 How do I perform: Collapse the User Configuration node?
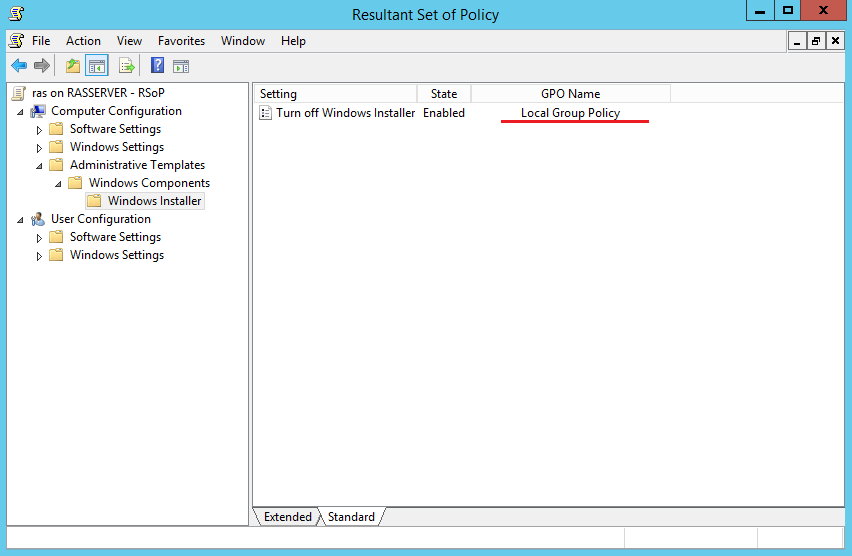tap(21, 220)
